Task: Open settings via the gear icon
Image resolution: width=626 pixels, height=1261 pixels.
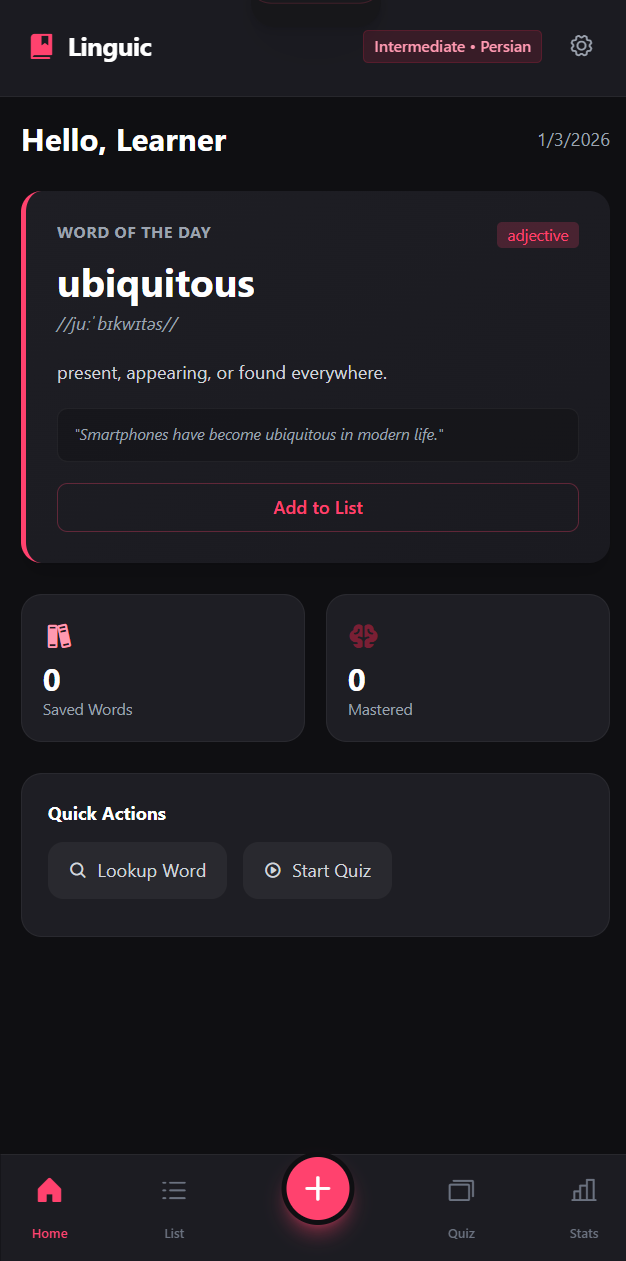Action: coord(581,46)
